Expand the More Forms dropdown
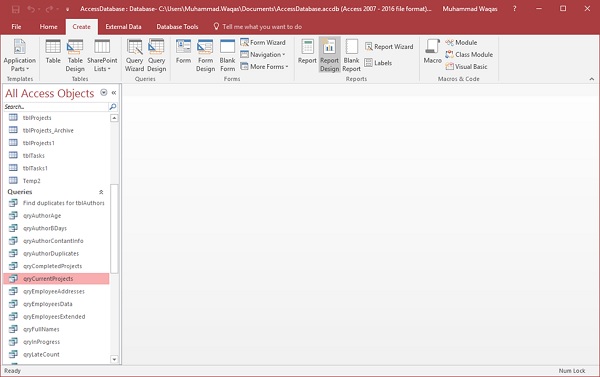 click(264, 67)
